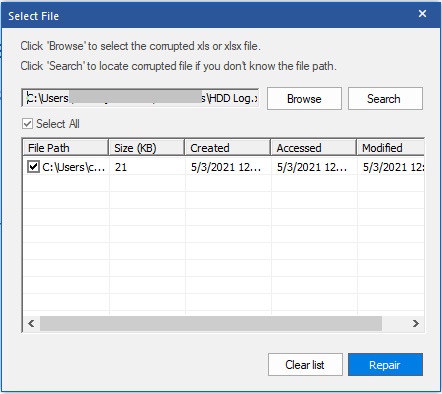
Task: Uncheck the C:\Users file row checkbox
Action: [x=33, y=166]
